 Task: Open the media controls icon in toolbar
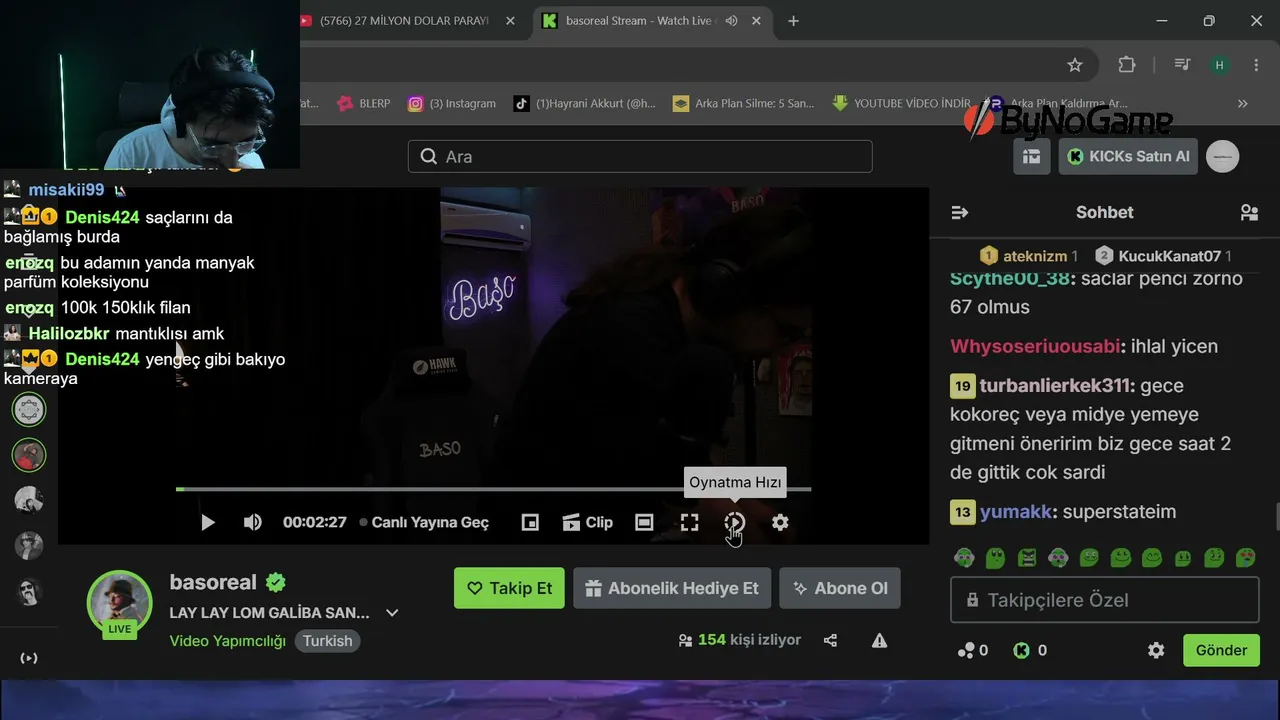point(1182,65)
